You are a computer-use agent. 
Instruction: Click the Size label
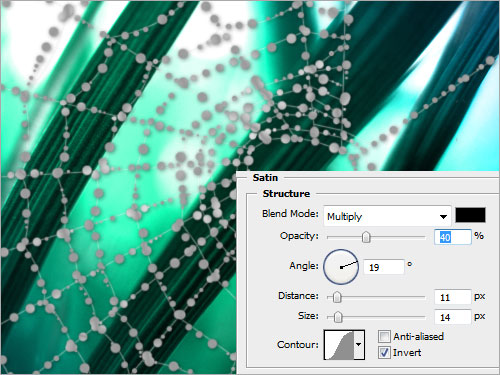point(308,316)
